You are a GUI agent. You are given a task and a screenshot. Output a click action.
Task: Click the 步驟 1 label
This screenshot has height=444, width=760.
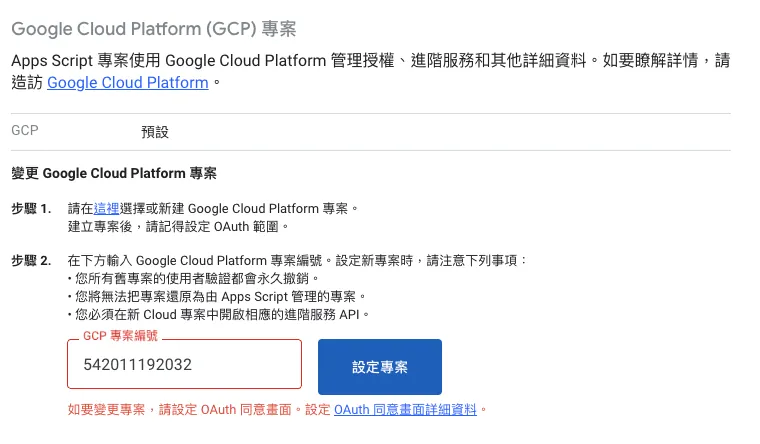[31, 209]
